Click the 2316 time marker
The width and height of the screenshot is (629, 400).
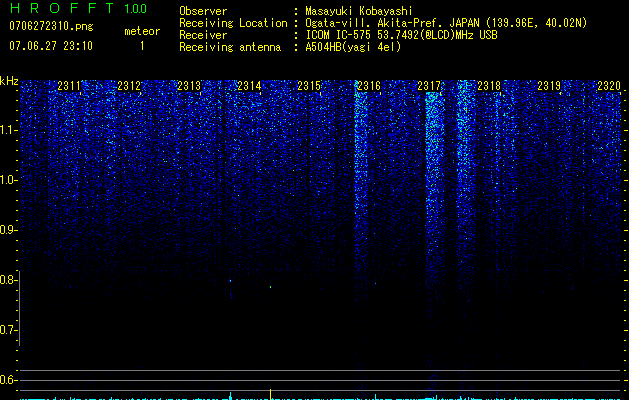tap(369, 85)
